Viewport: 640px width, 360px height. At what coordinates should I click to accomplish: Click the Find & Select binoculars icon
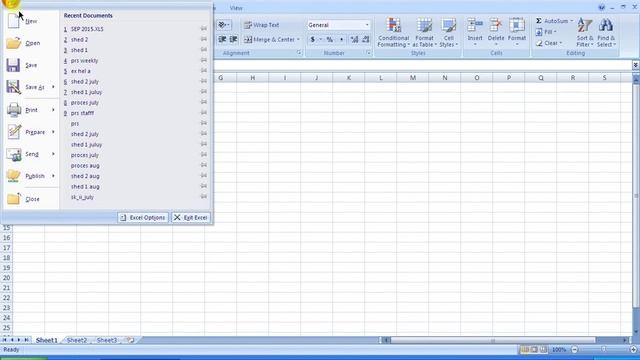[606, 26]
